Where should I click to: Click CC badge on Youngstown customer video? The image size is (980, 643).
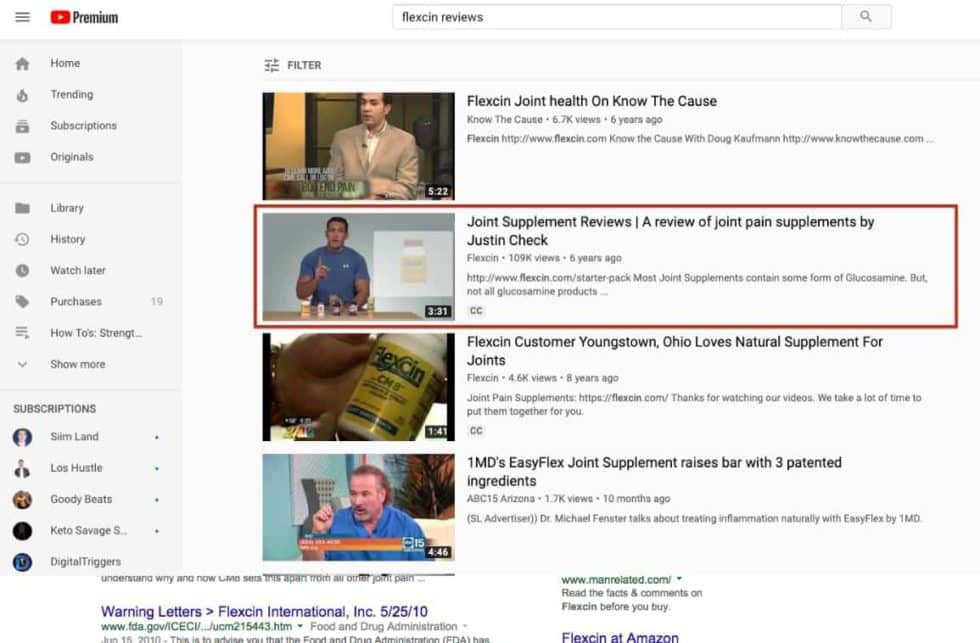tap(476, 431)
